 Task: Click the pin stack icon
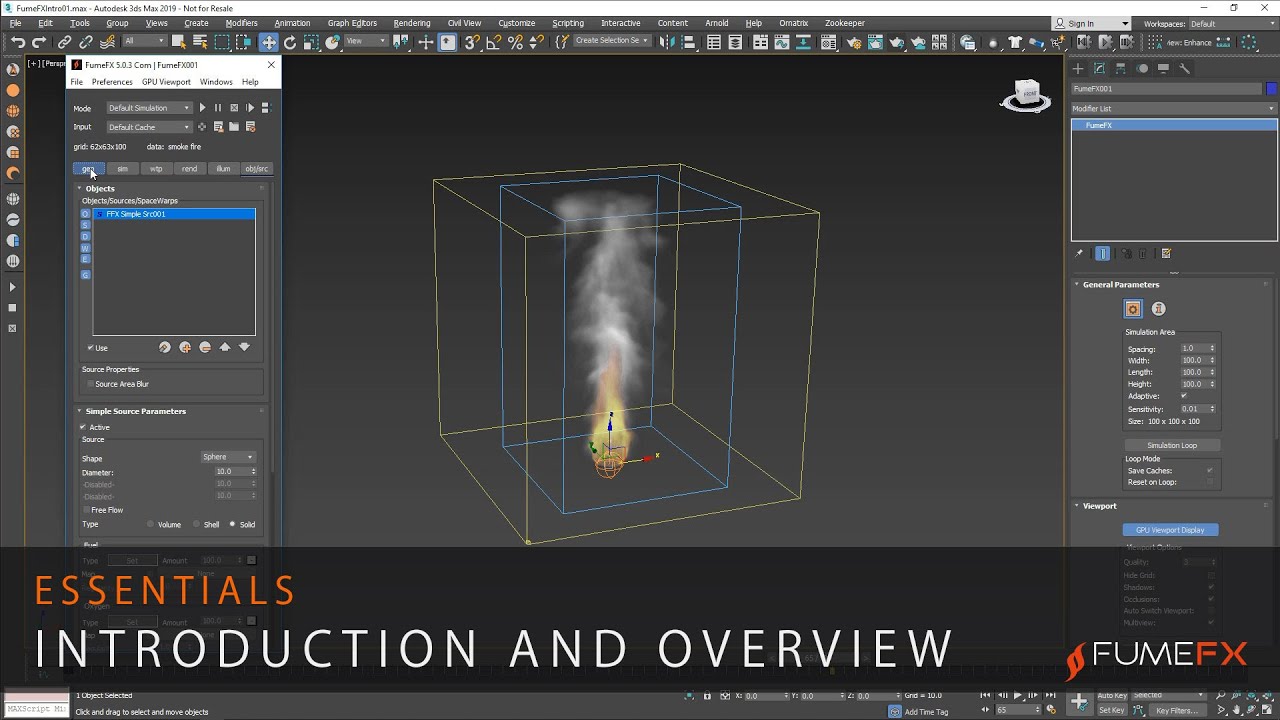[x=1080, y=254]
